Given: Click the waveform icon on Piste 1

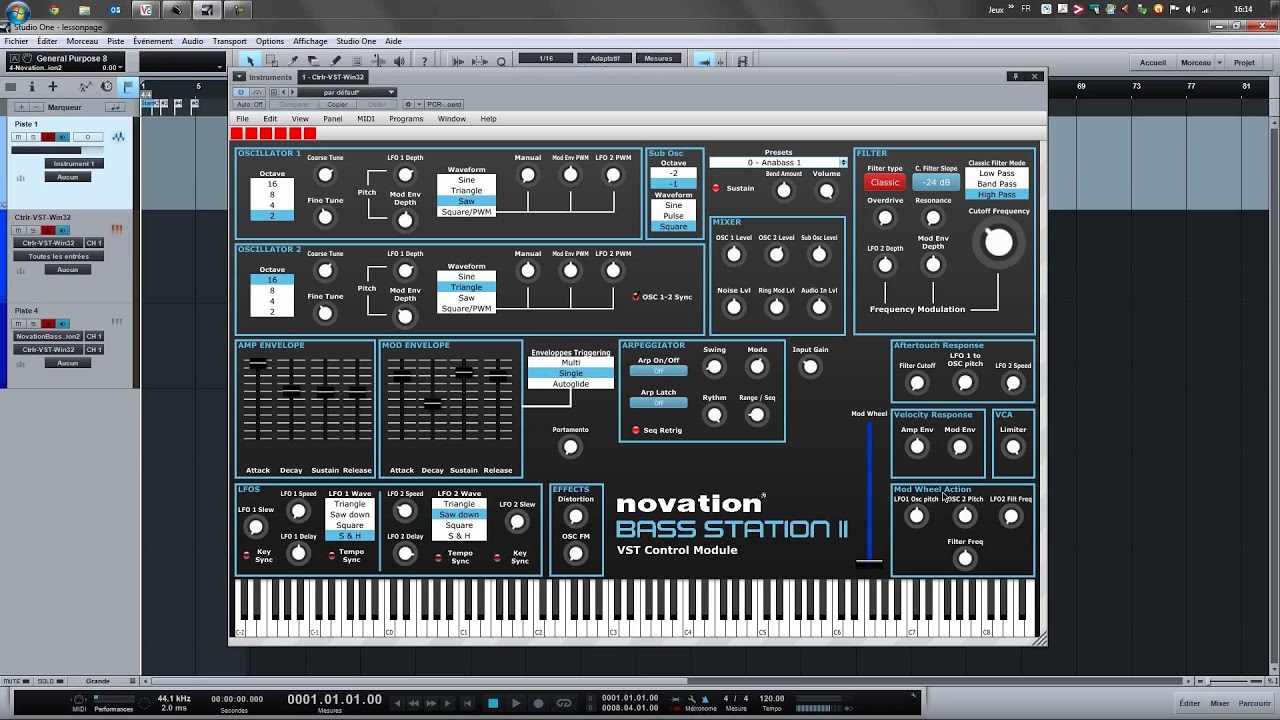Looking at the screenshot, I should [x=118, y=137].
